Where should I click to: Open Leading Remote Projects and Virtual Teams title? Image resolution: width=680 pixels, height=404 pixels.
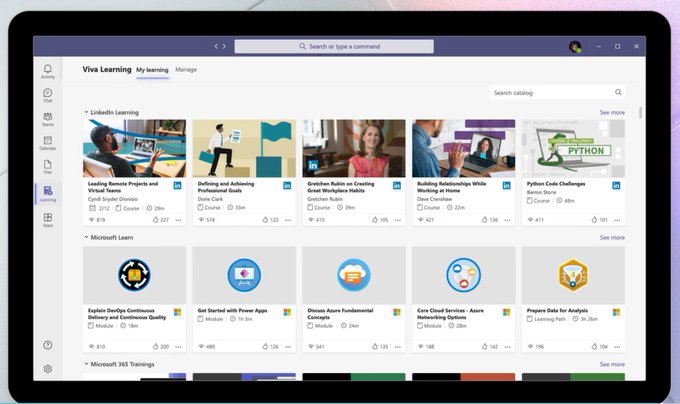(123, 187)
